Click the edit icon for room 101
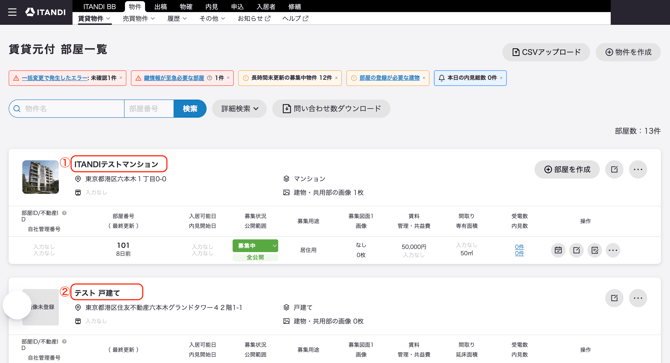 tap(576, 250)
